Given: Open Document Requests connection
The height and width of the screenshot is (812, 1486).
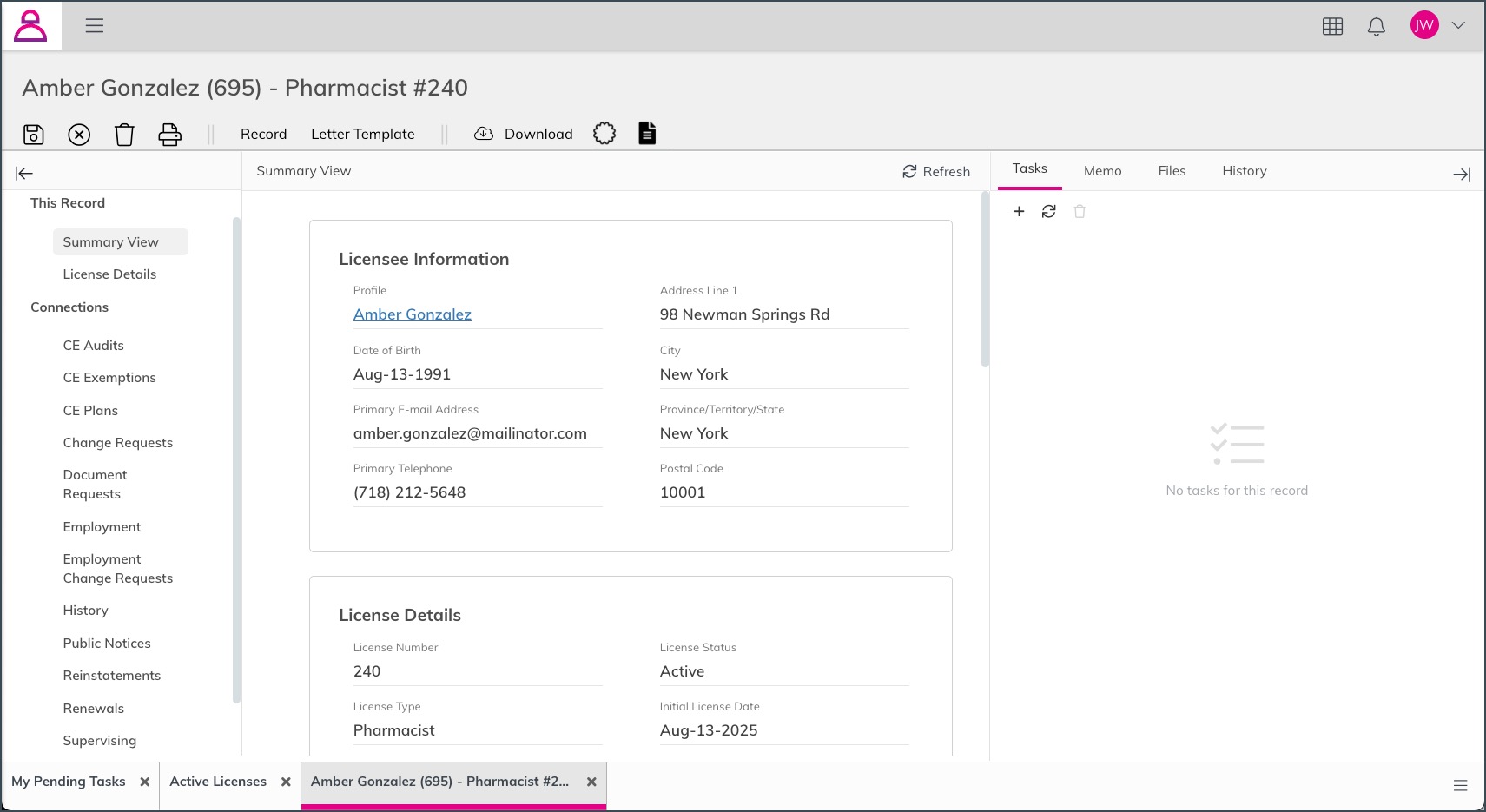Looking at the screenshot, I should click(95, 484).
